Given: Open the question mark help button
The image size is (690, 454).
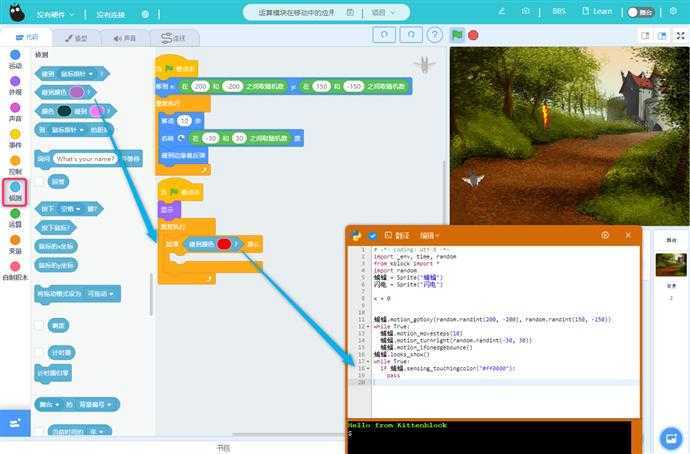Looking at the screenshot, I should coord(435,35).
